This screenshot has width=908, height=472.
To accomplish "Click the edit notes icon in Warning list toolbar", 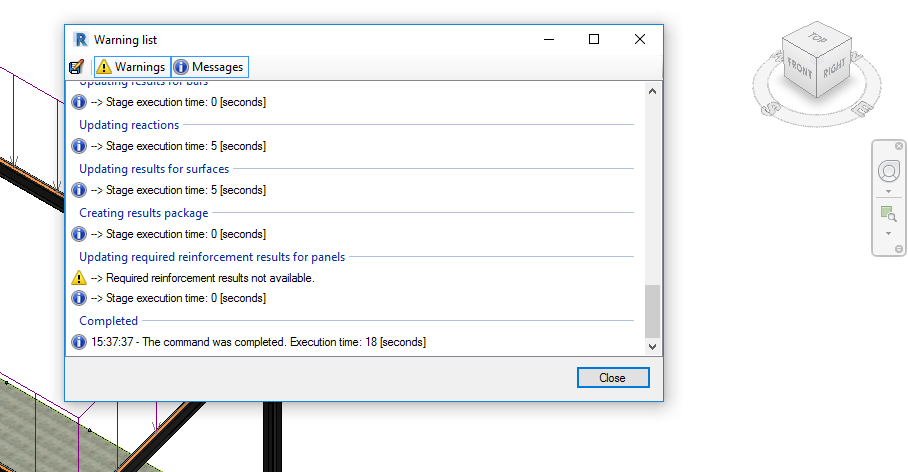I will (76, 67).
